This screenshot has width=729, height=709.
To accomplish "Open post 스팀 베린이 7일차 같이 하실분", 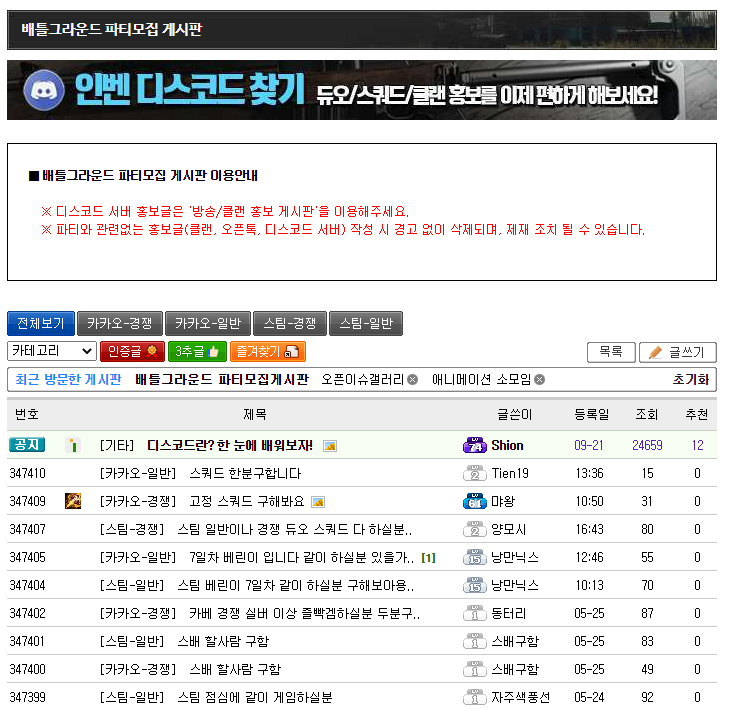I will coord(296,585).
